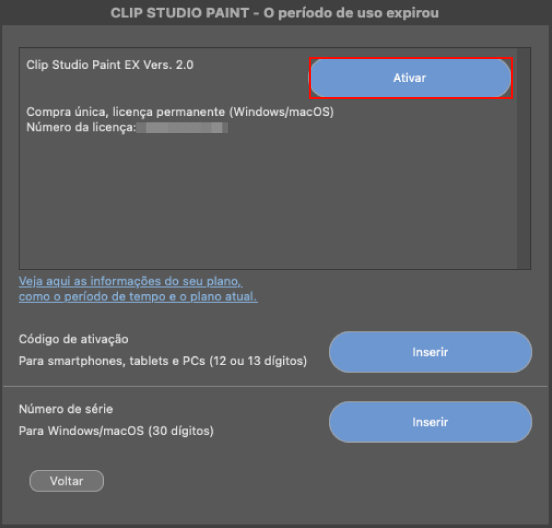Open the 'Veja aqui as informações do seu plano' link
The height and width of the screenshot is (528, 552).
(131, 281)
